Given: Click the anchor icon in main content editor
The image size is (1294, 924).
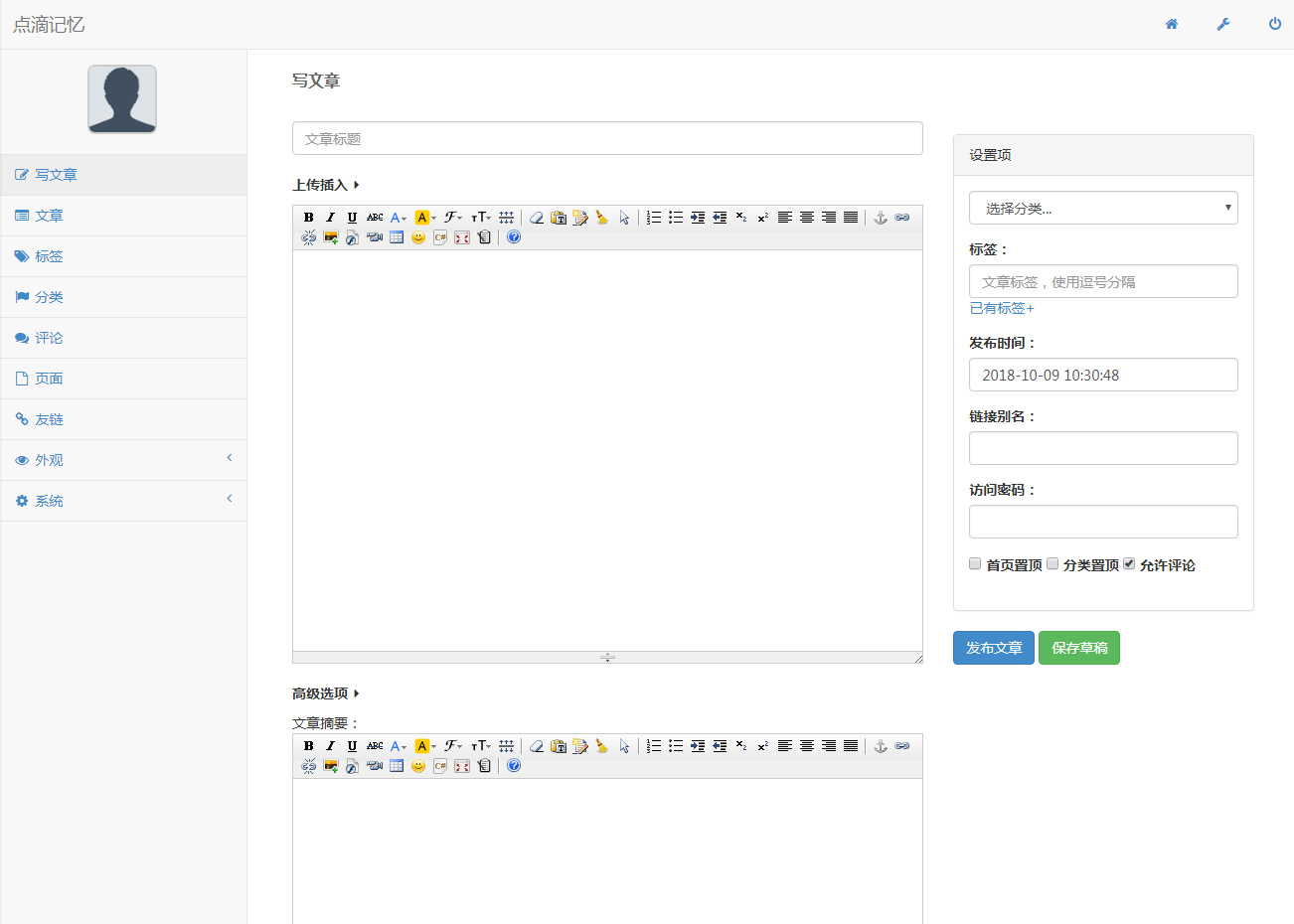Looking at the screenshot, I should [x=881, y=218].
